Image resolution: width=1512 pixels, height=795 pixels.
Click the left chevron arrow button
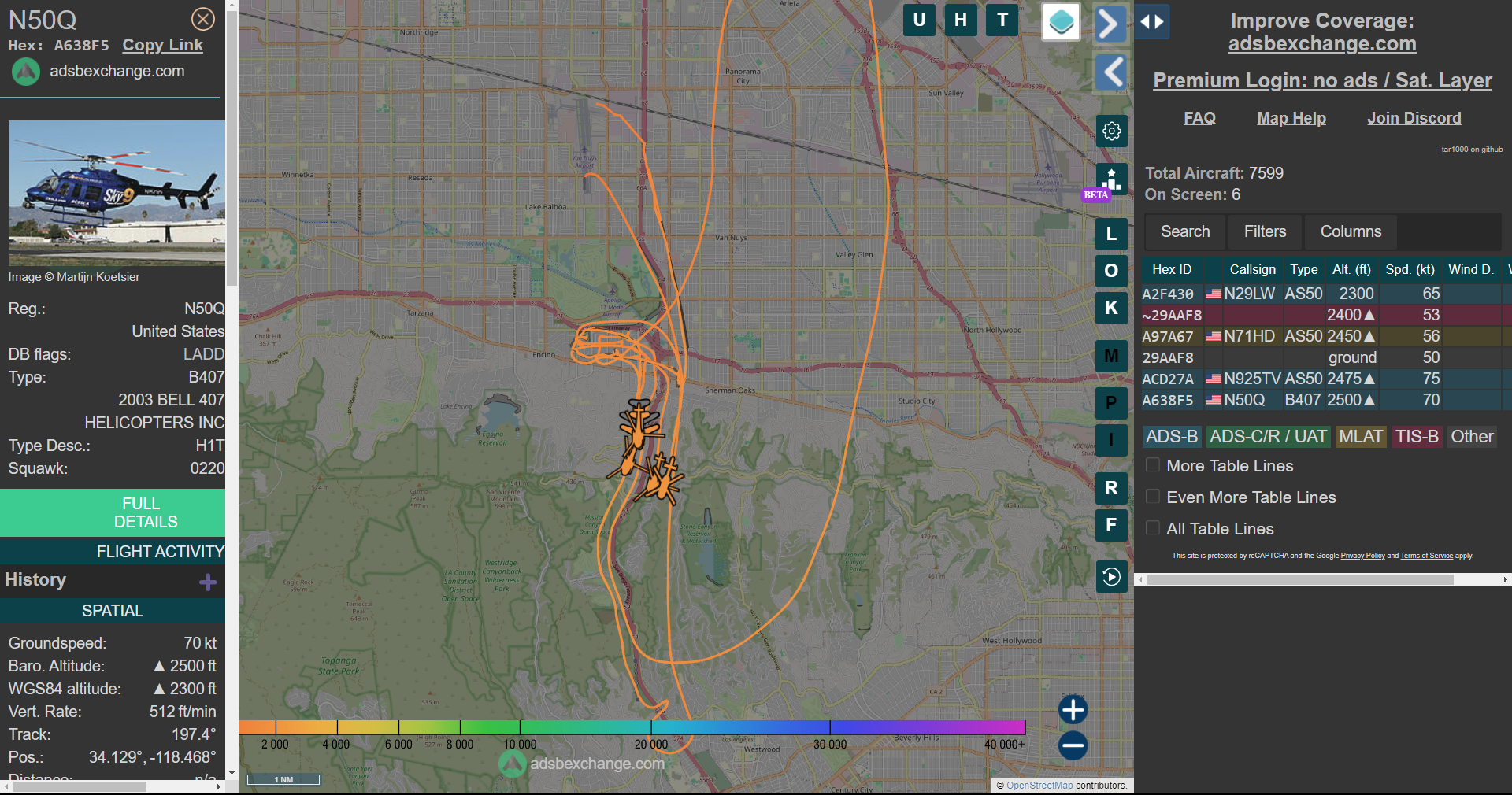click(1111, 72)
